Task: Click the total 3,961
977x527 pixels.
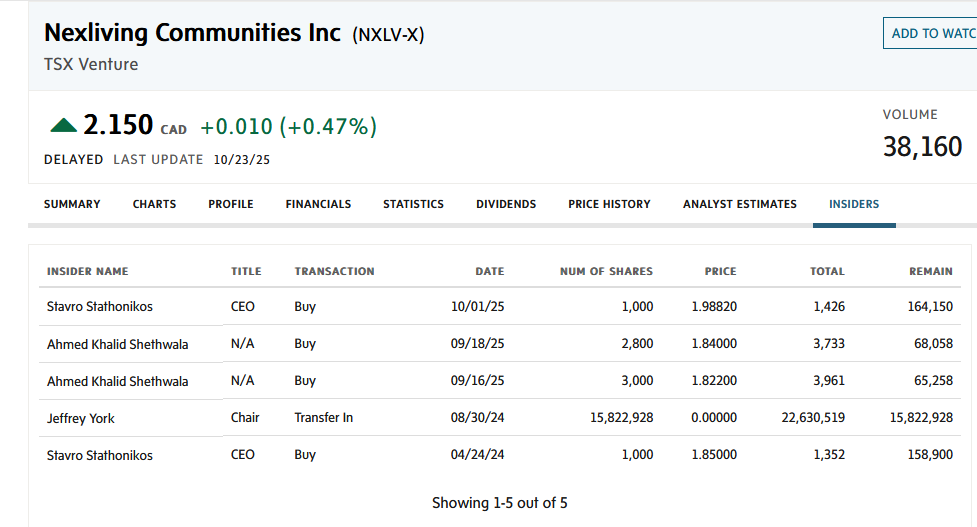Action: [829, 381]
